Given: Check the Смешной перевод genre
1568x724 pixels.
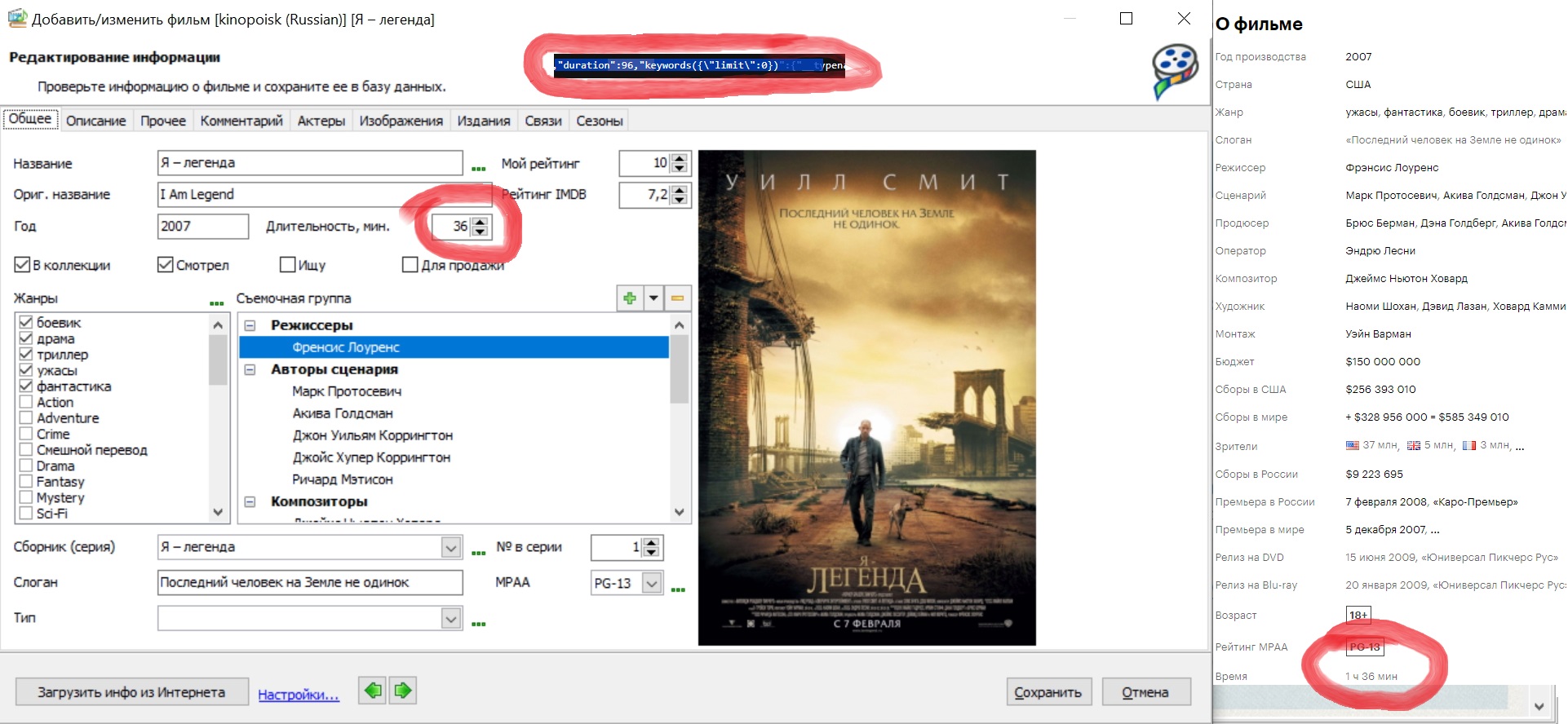Looking at the screenshot, I should click(26, 449).
